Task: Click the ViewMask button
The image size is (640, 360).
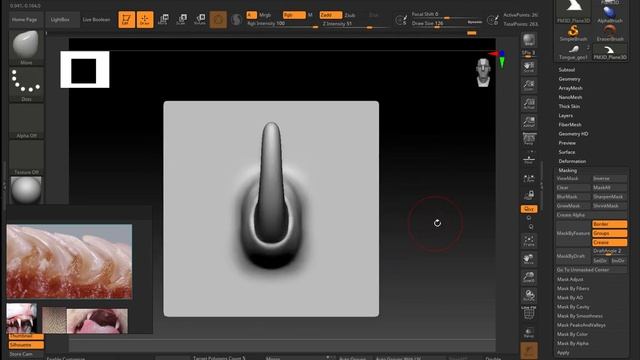Action: click(x=573, y=178)
